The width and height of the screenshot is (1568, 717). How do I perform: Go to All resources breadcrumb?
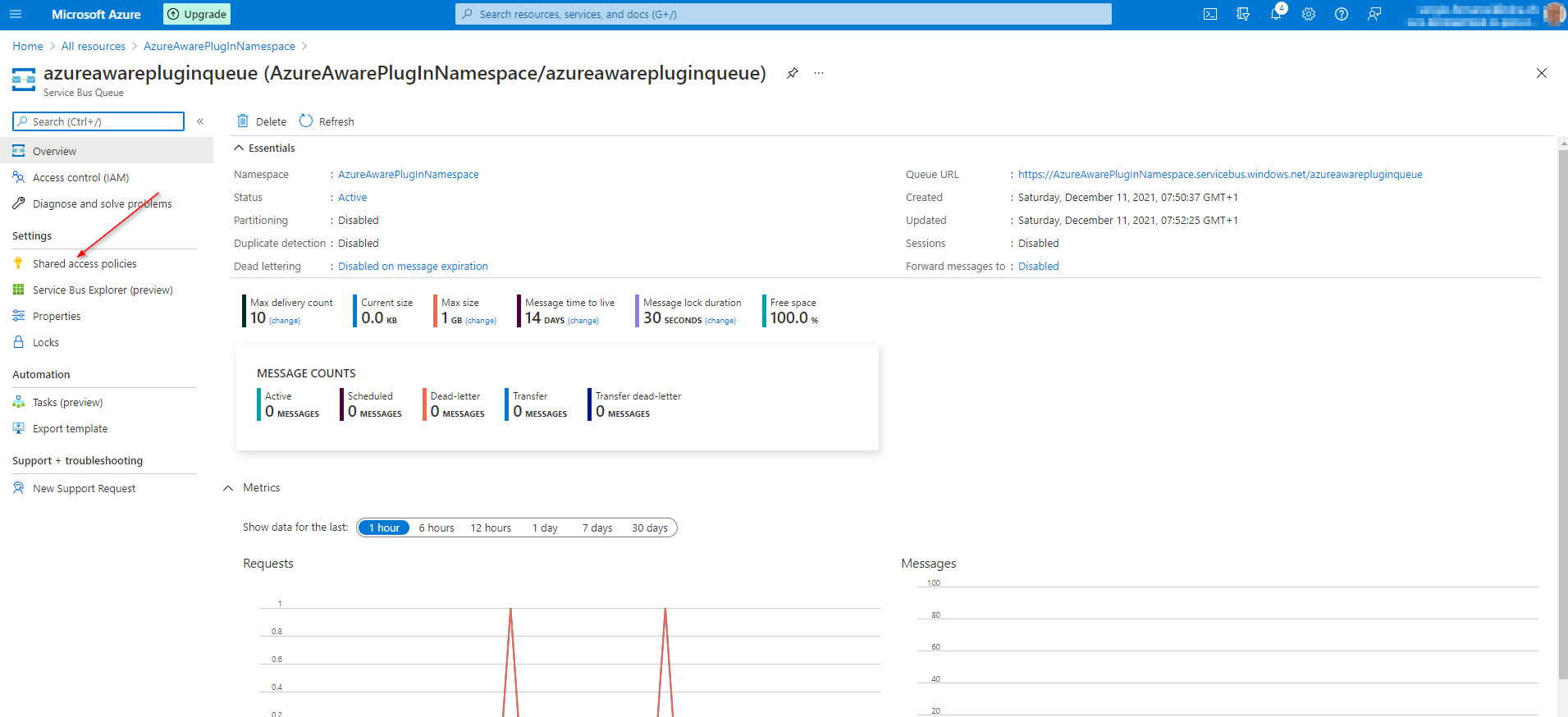tap(94, 46)
